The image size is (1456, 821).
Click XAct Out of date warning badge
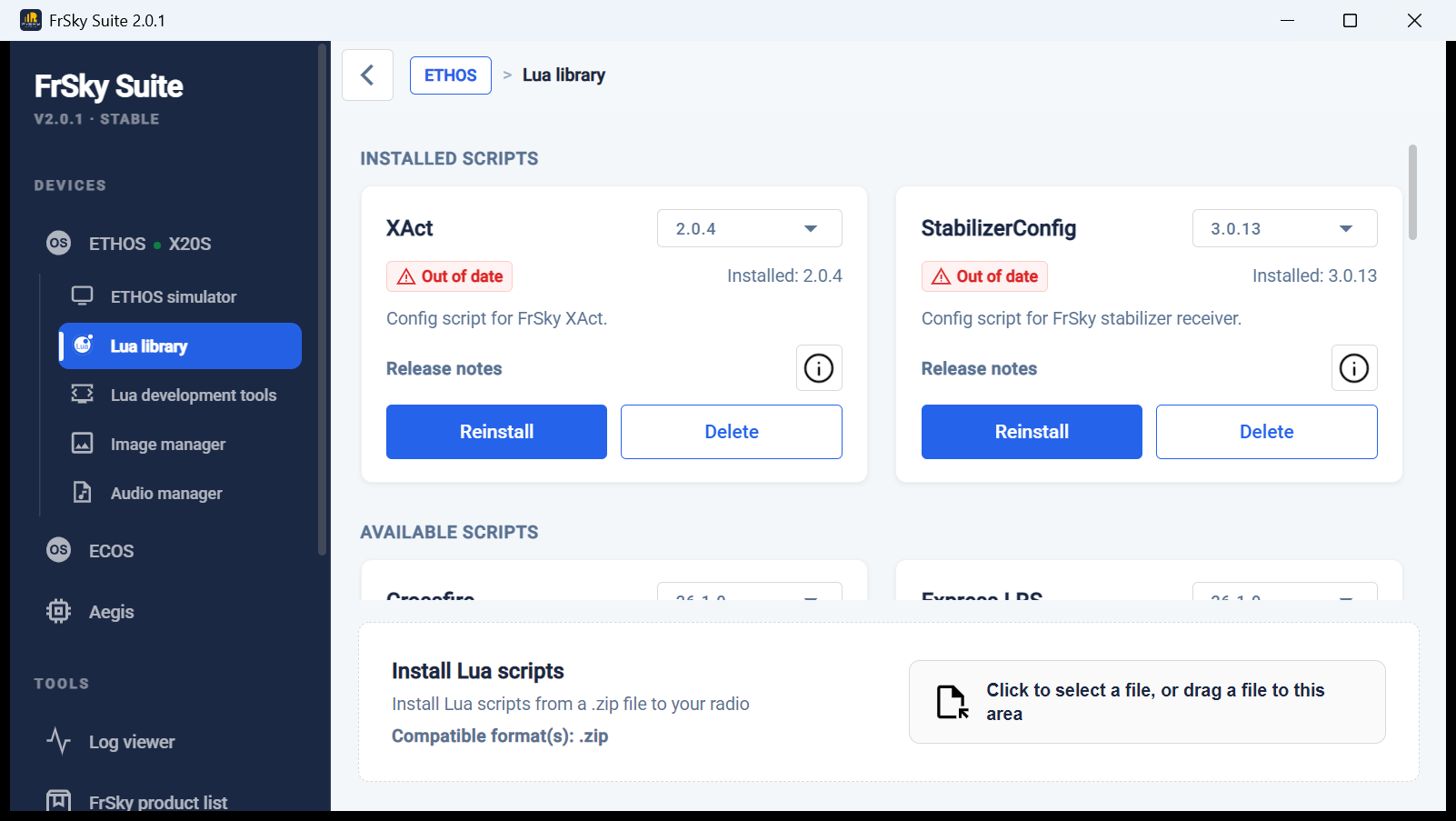tap(450, 276)
